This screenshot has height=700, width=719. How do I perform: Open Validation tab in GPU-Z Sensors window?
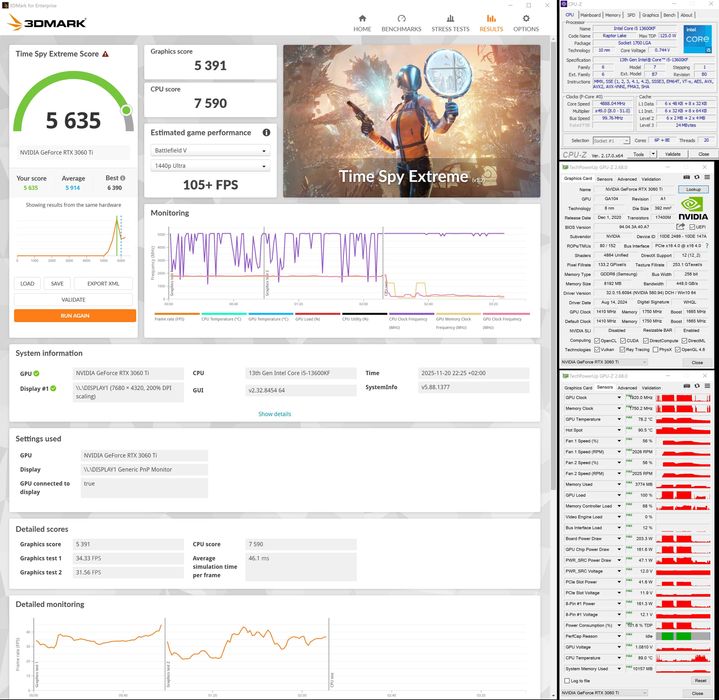point(651,388)
